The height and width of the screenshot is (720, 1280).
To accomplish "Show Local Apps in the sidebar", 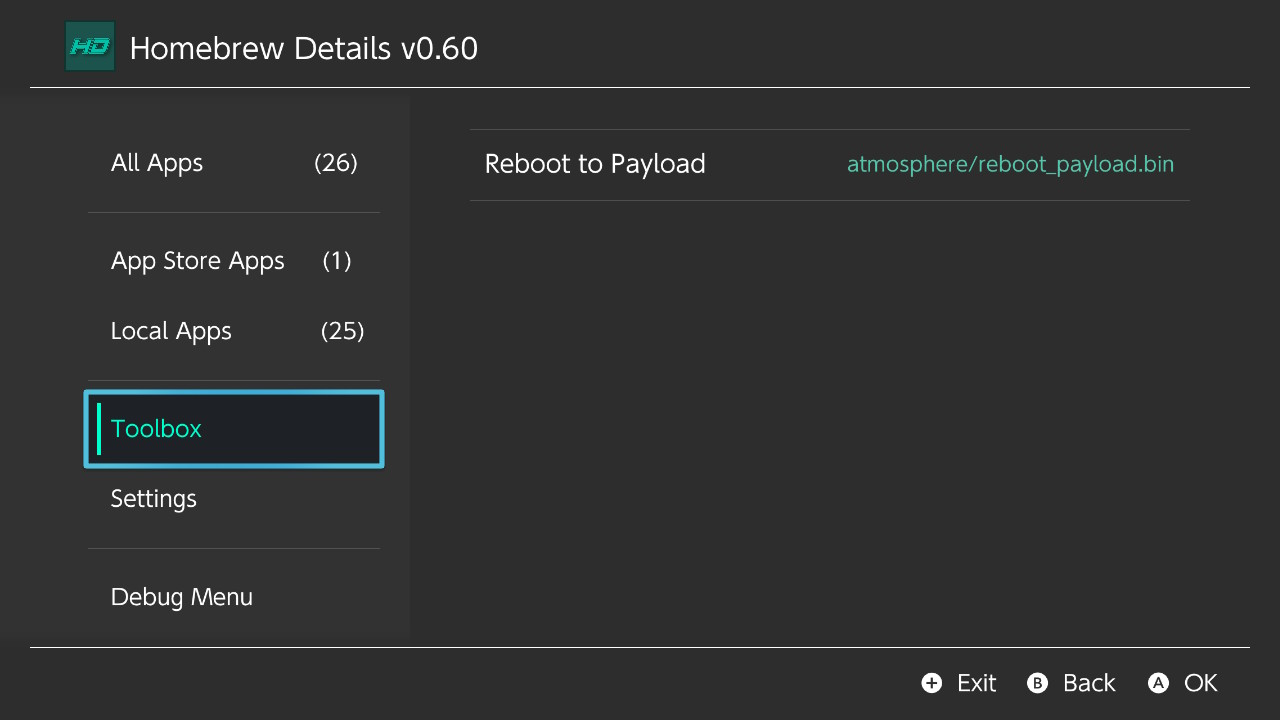I will [234, 331].
